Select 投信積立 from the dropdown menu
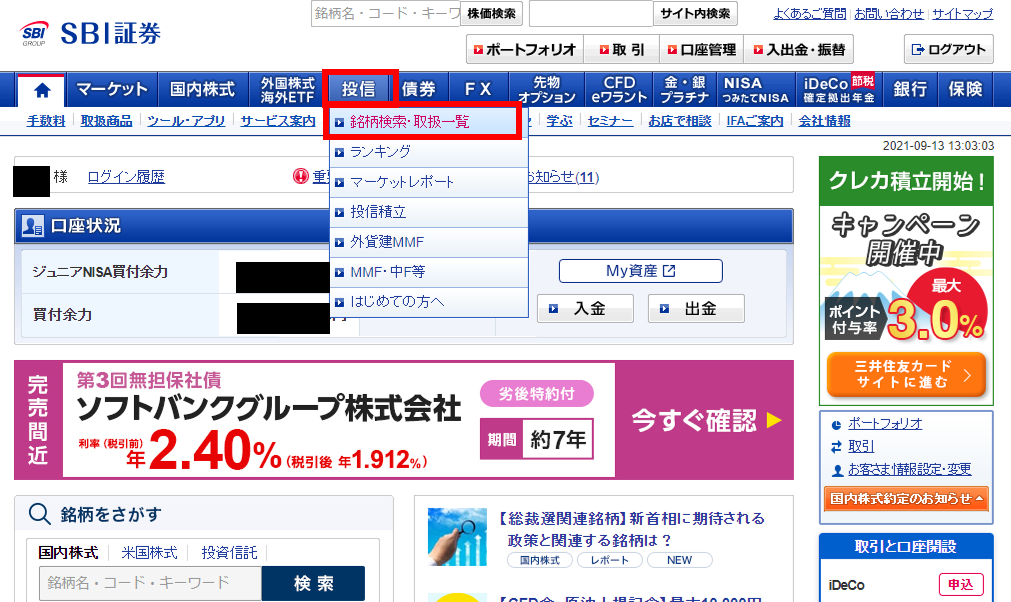Screen dimensions: 1011x602 [429, 212]
